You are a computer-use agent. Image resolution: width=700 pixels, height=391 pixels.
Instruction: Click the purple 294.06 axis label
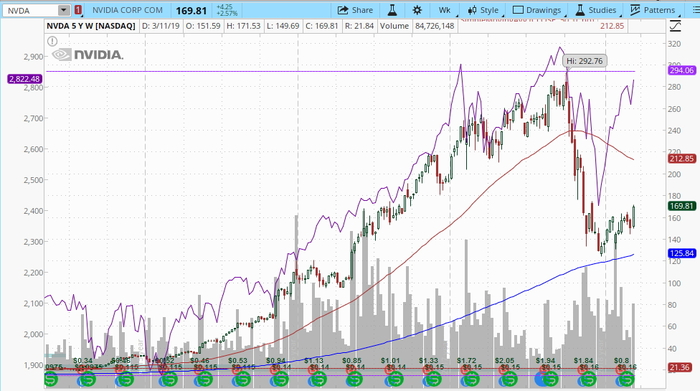click(x=682, y=70)
